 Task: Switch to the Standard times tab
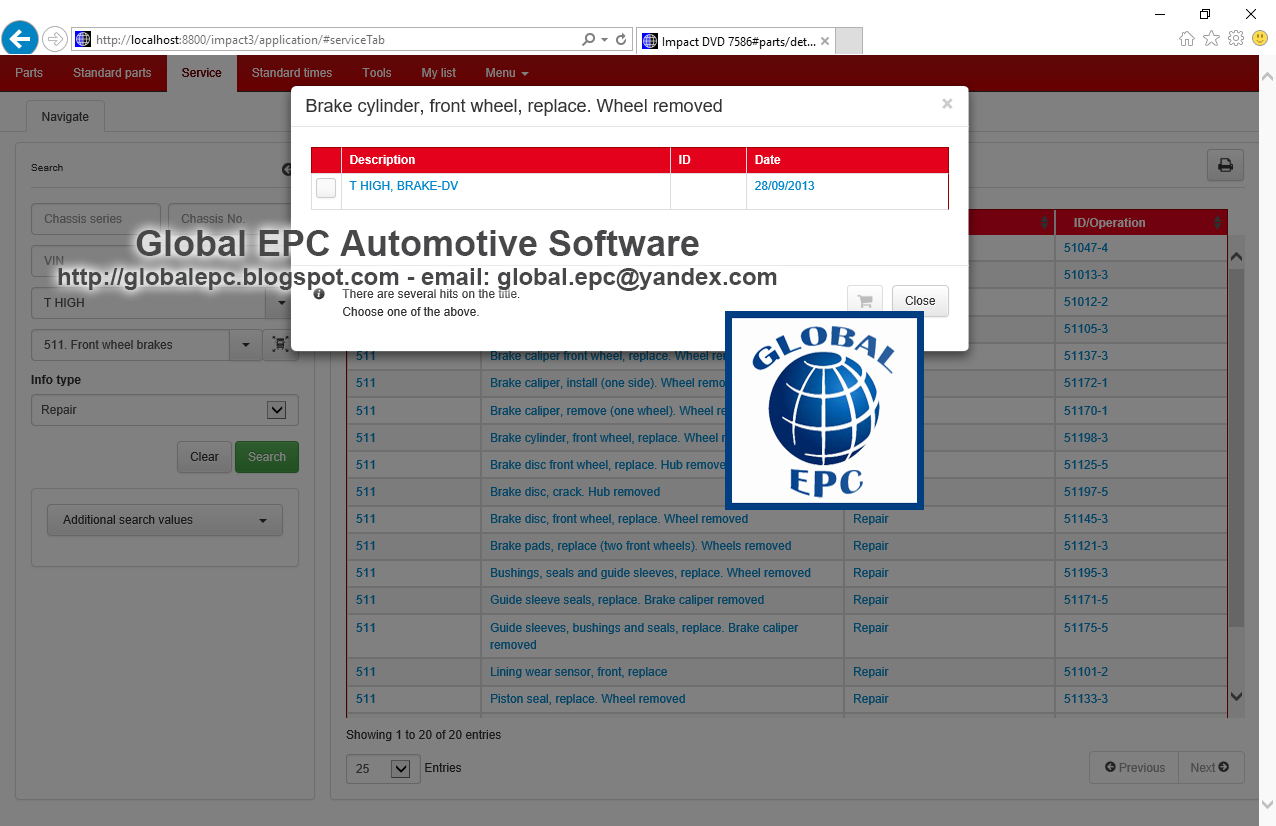(291, 72)
